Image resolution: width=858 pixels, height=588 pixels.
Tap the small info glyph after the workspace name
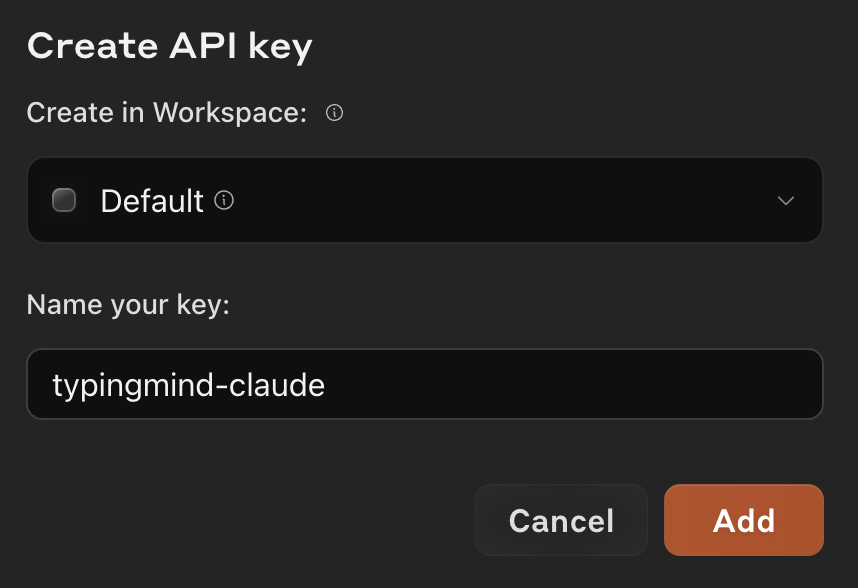(226, 200)
